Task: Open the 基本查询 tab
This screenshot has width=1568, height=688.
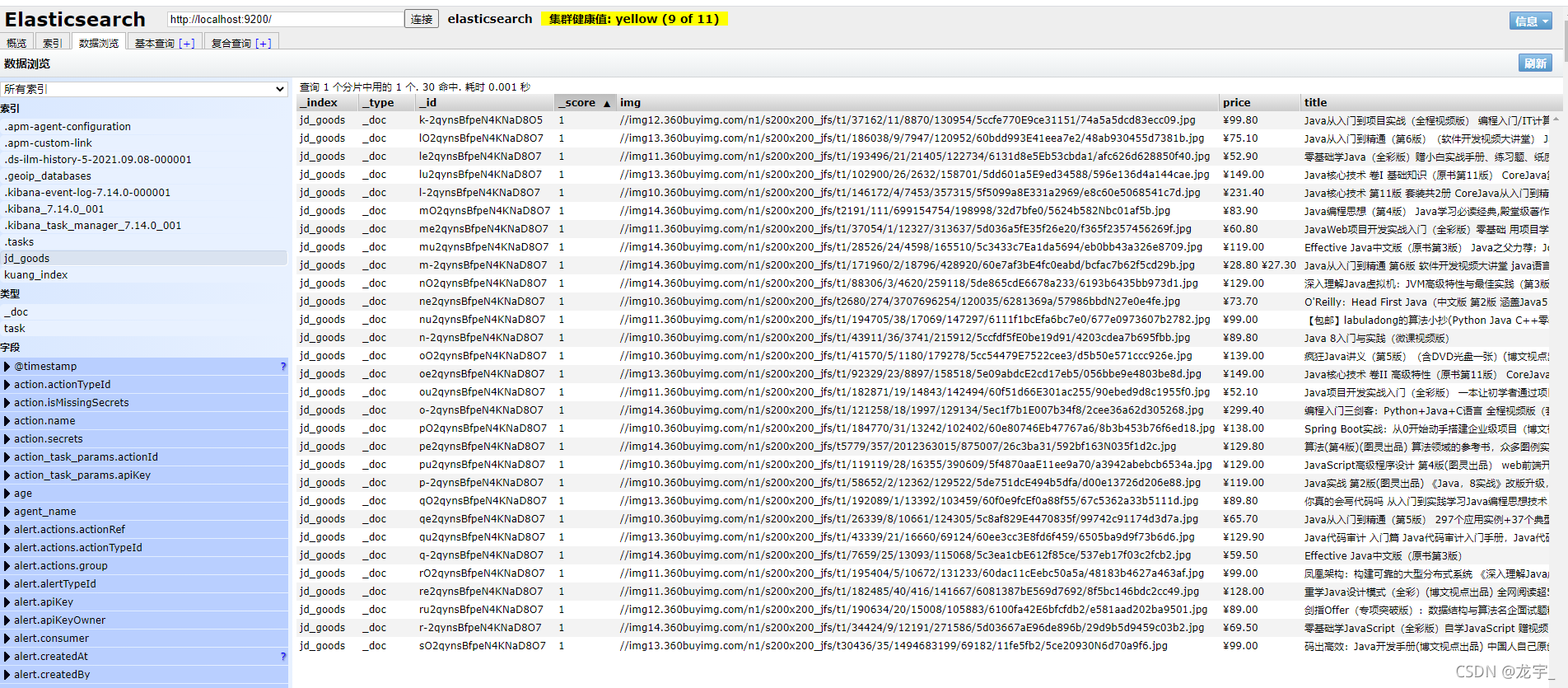Action: tap(155, 43)
